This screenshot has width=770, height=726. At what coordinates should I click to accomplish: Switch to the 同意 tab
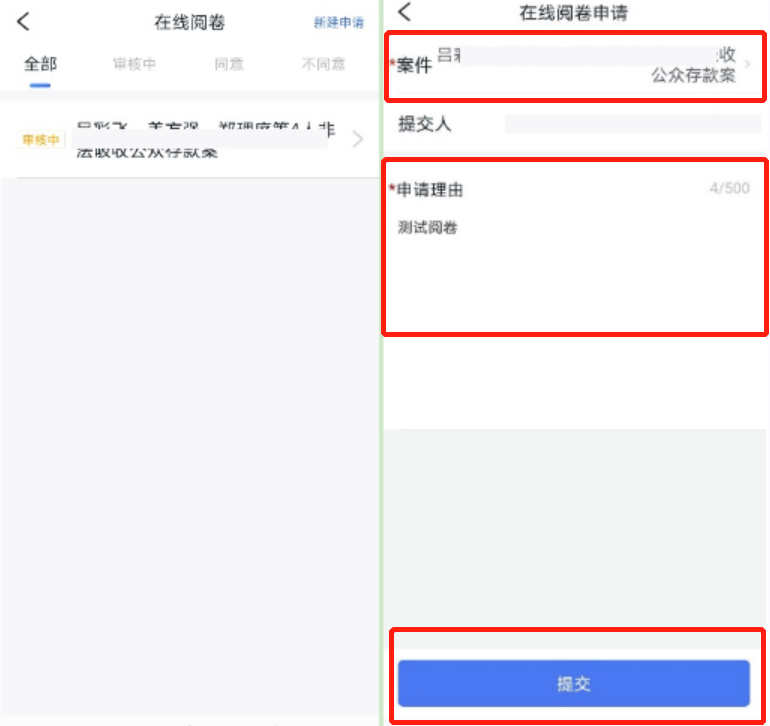click(x=228, y=64)
